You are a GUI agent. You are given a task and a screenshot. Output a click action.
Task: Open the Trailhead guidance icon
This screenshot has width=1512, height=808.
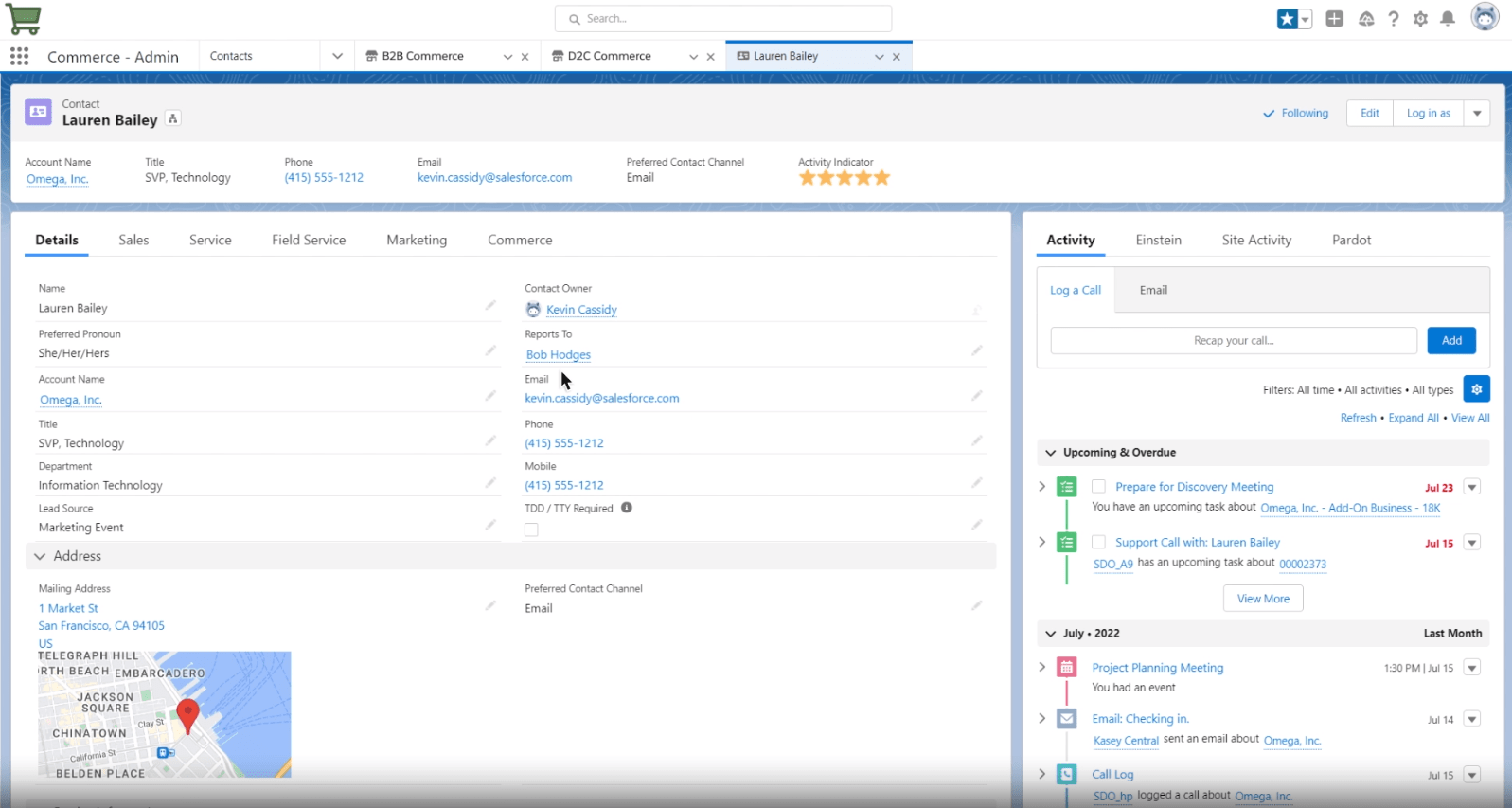click(1366, 19)
